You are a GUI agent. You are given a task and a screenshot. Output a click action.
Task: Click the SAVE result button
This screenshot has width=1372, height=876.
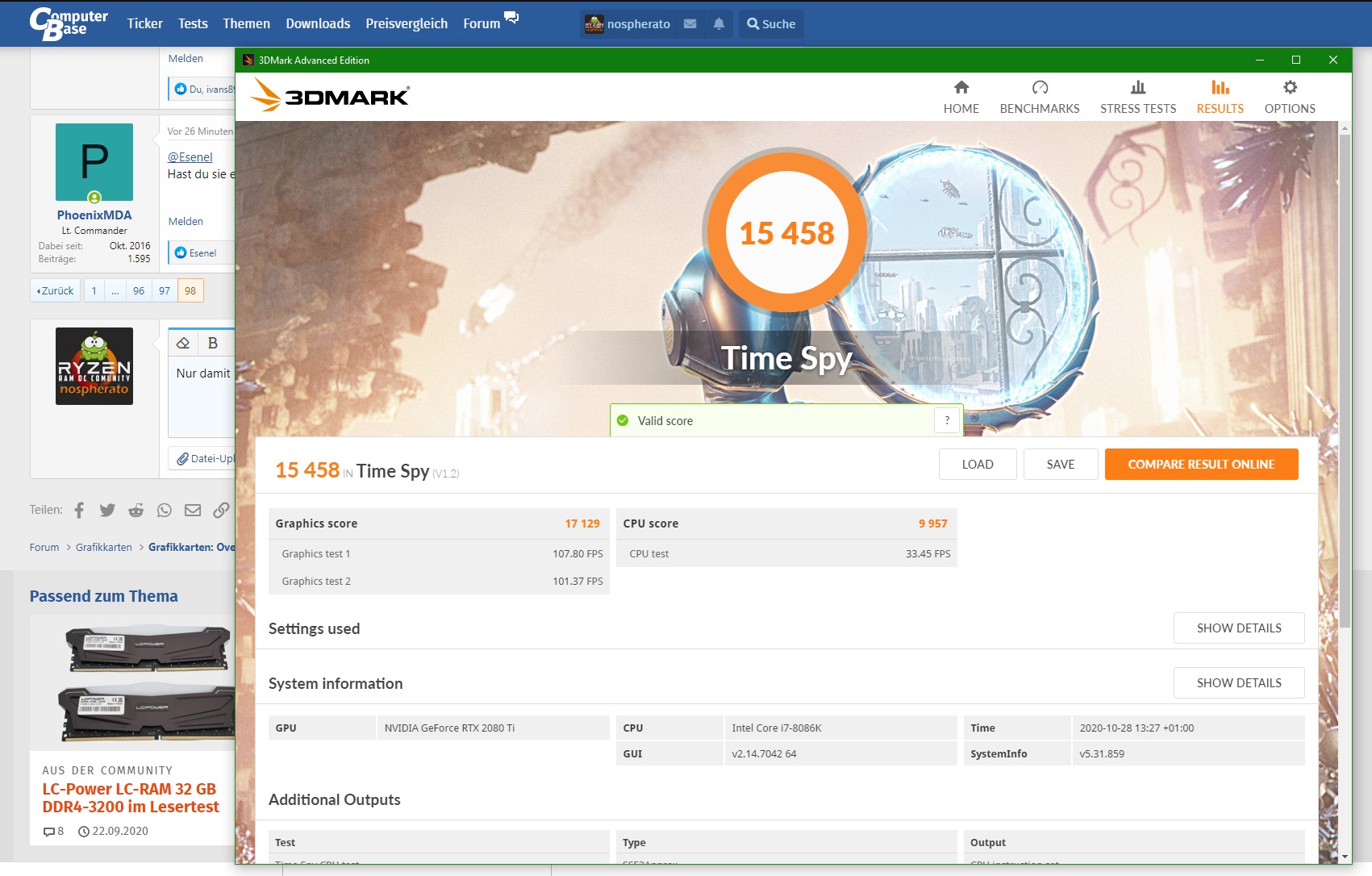tap(1061, 464)
